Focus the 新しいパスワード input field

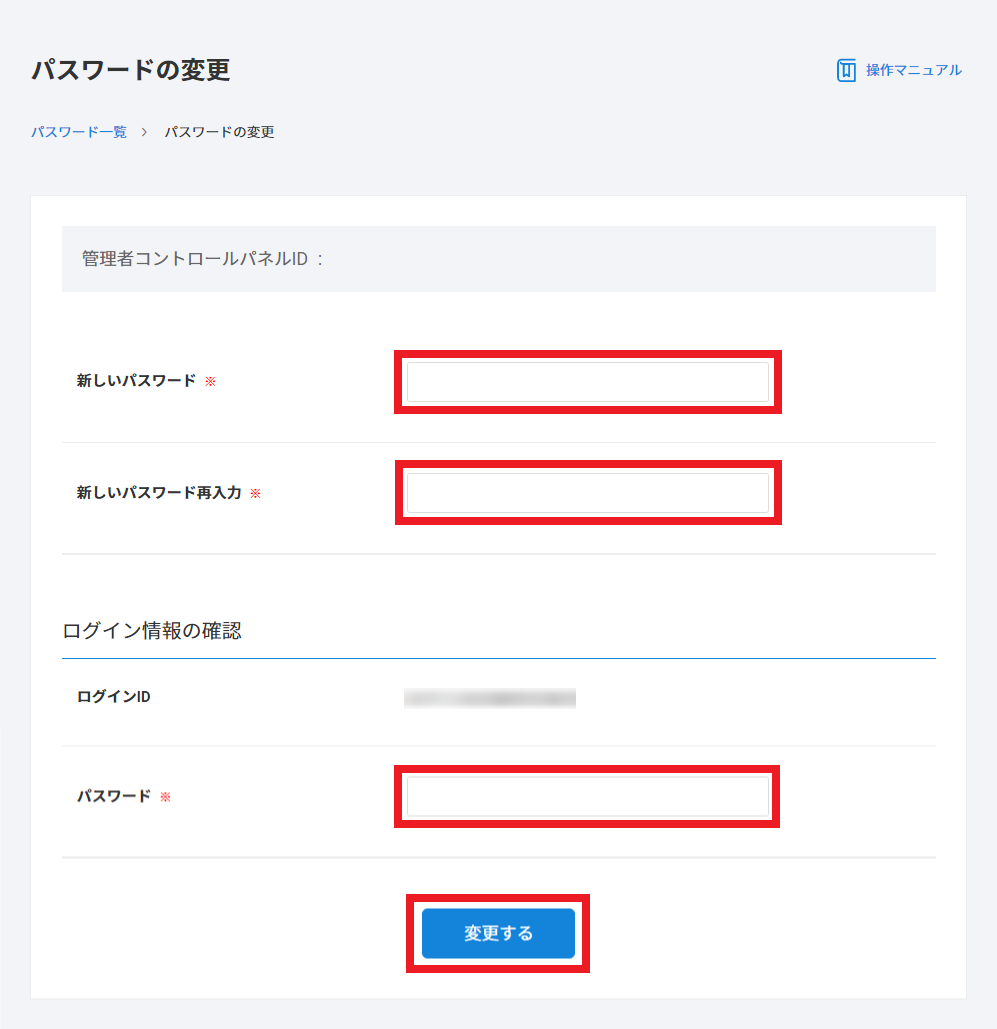(587, 382)
